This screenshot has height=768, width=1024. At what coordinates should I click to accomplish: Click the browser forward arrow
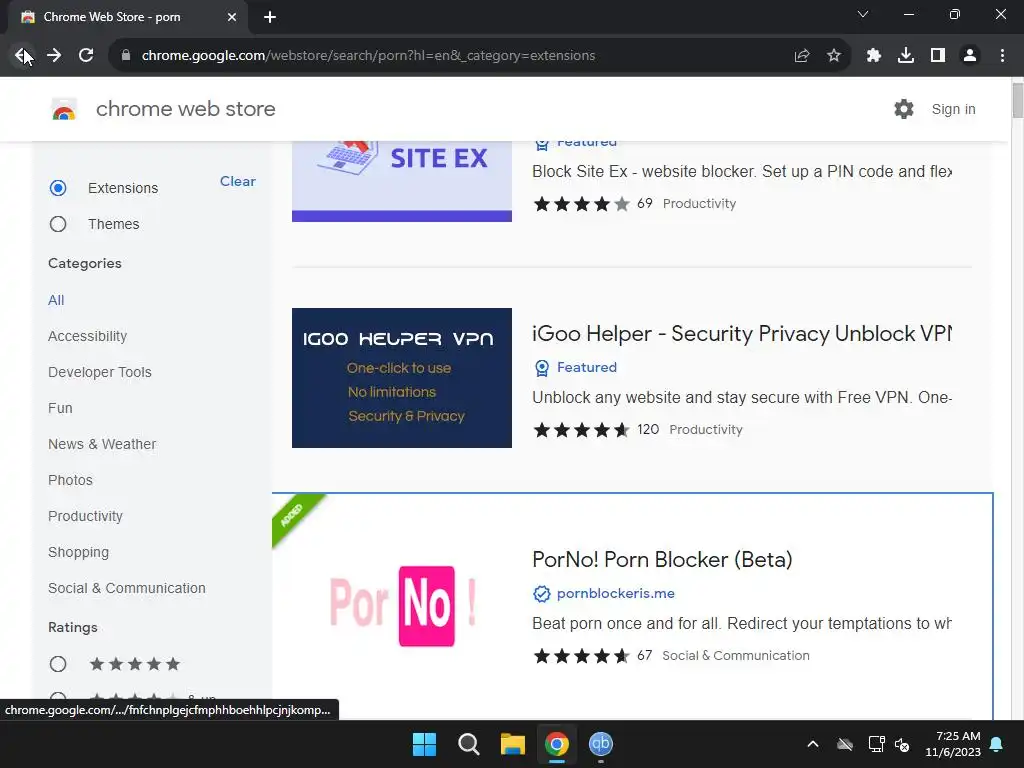[x=54, y=56]
